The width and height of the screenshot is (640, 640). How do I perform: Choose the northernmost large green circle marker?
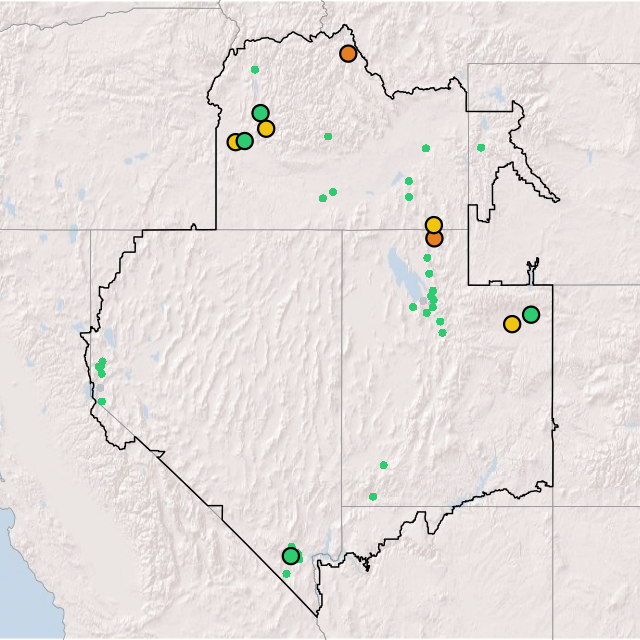pos(260,113)
